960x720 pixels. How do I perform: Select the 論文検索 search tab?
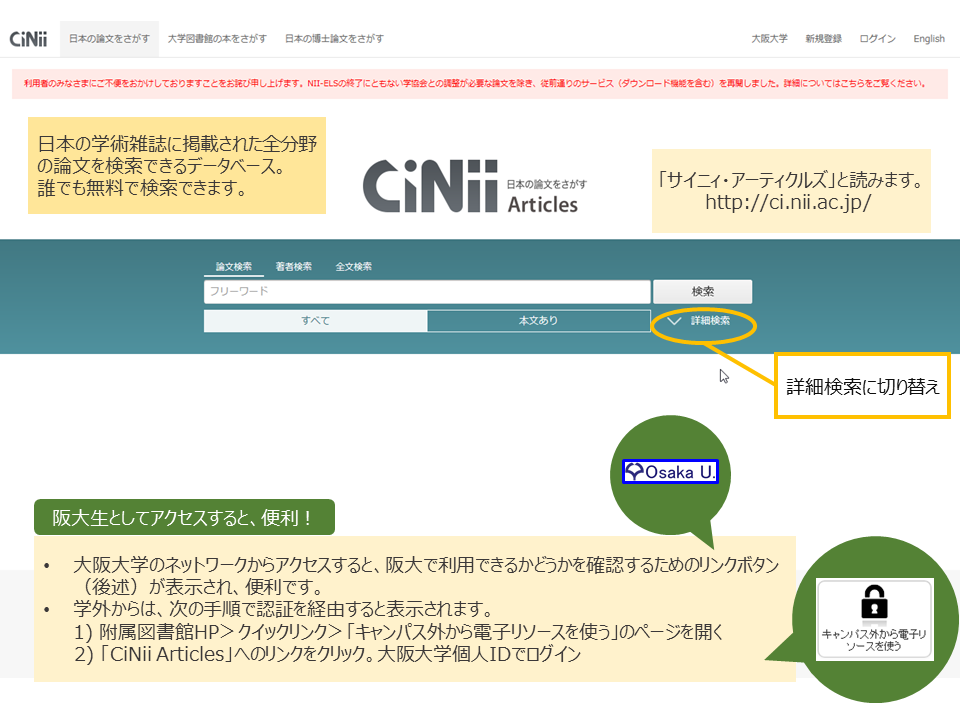(234, 267)
